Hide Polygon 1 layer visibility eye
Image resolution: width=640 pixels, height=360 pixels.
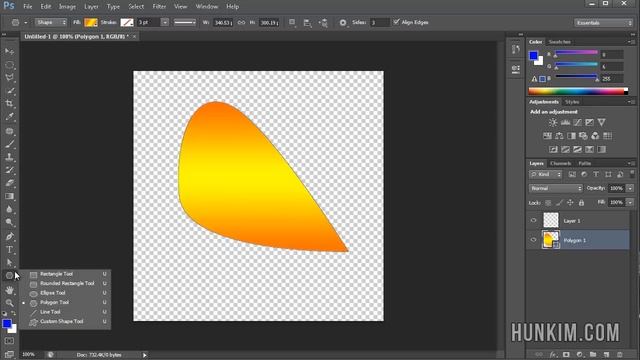pyautogui.click(x=533, y=240)
